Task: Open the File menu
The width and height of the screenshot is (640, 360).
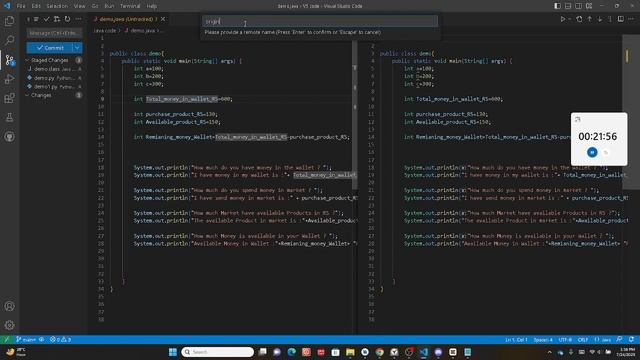Action: 21,6
